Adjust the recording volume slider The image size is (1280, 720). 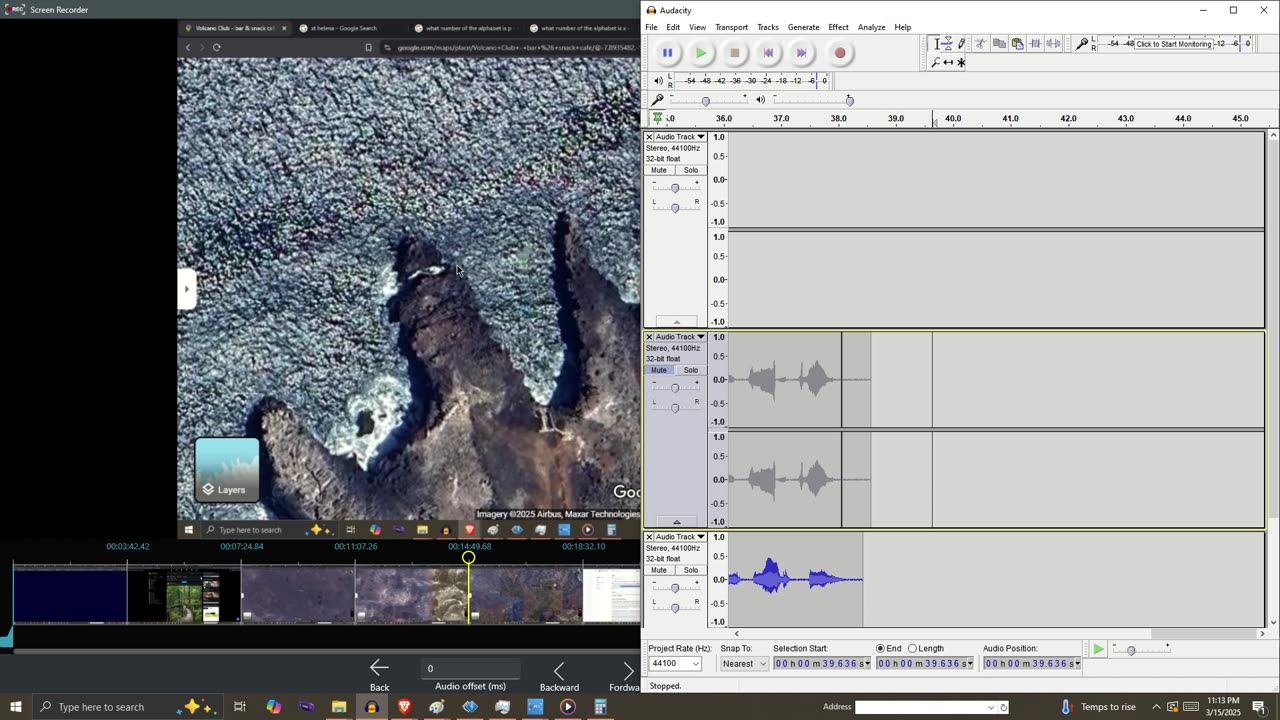click(x=706, y=101)
